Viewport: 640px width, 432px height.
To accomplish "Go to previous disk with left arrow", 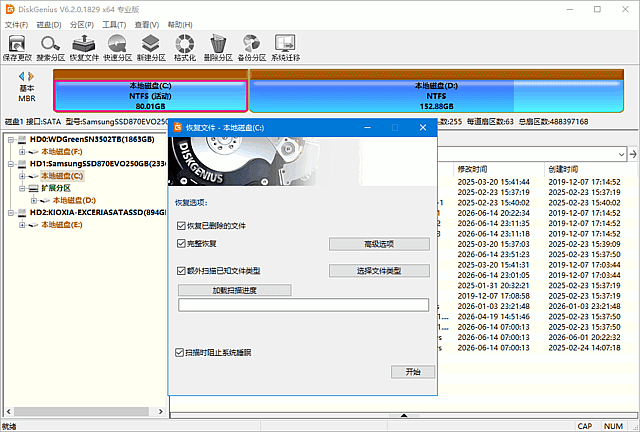I will click(x=22, y=76).
